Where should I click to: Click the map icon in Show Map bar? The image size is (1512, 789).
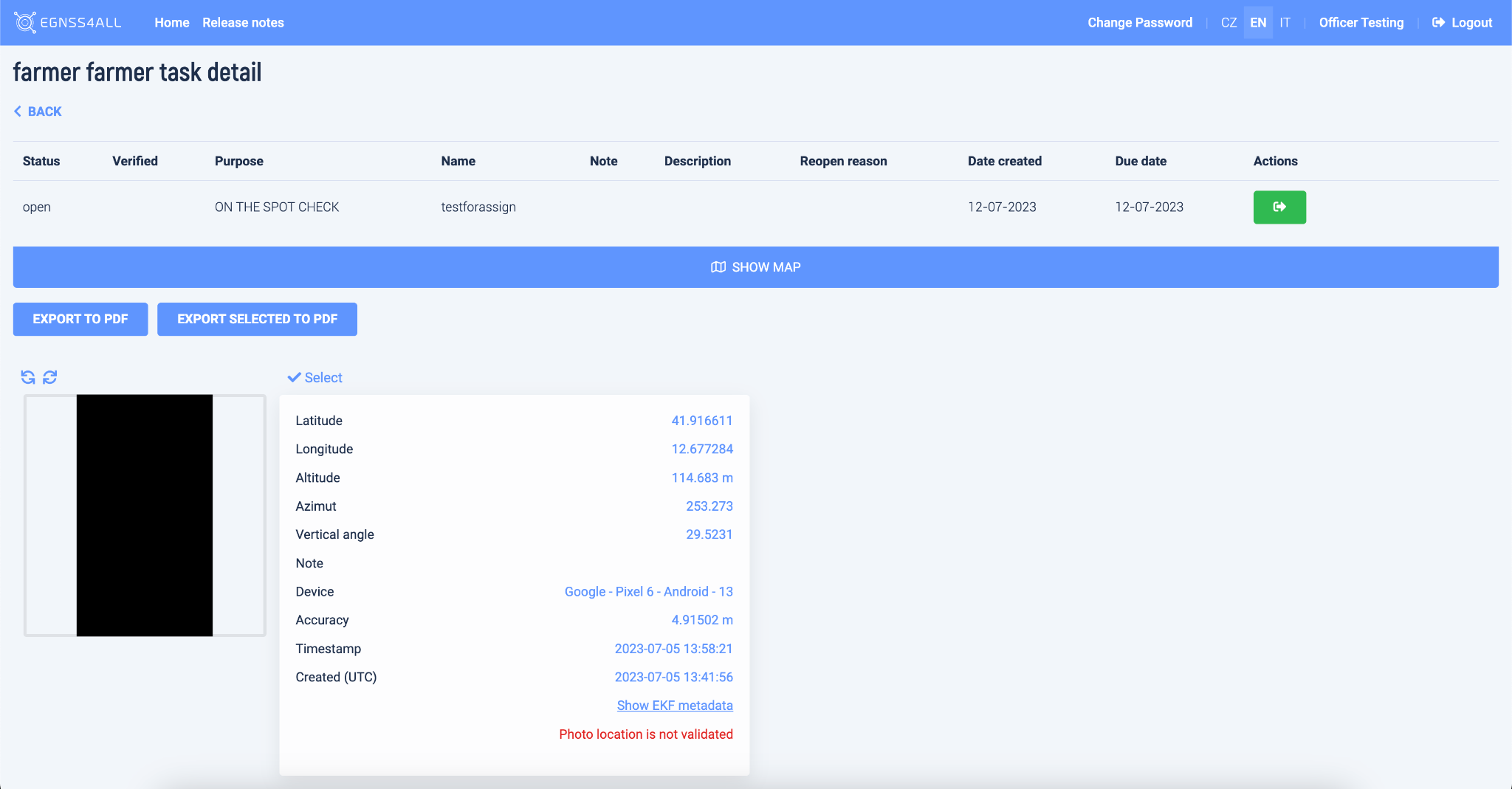tap(718, 267)
